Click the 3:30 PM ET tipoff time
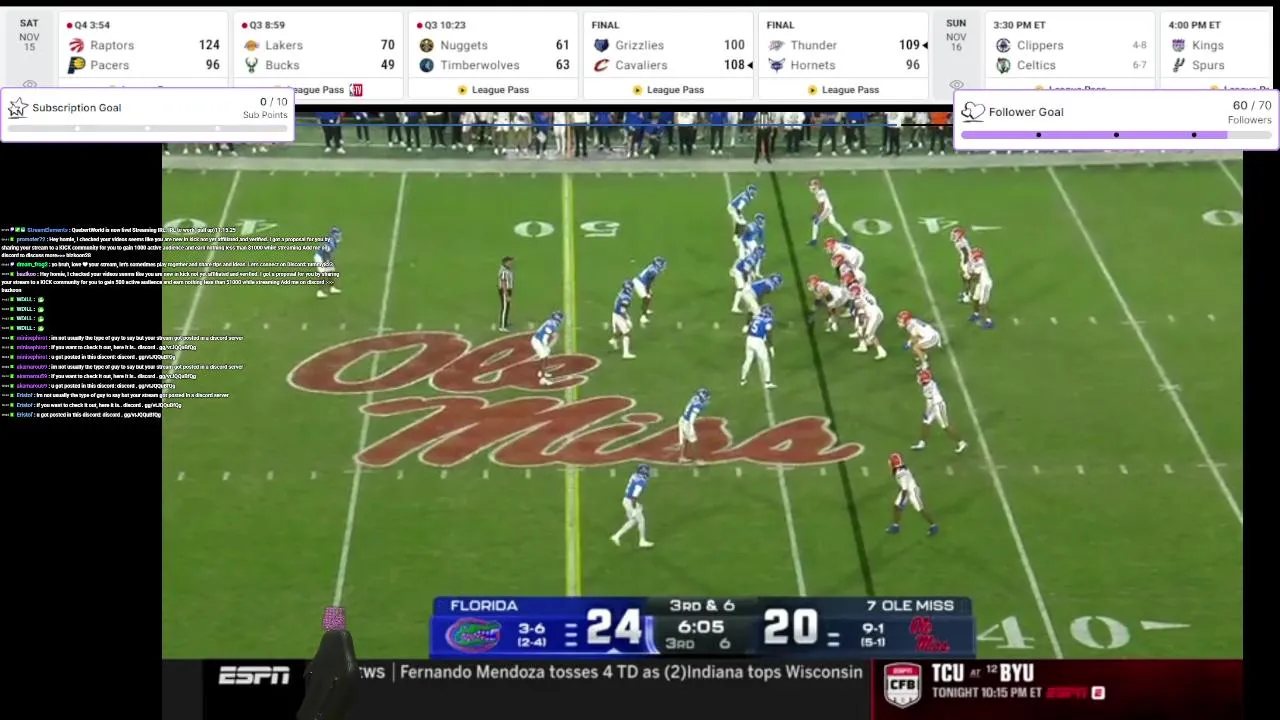 (x=1020, y=25)
